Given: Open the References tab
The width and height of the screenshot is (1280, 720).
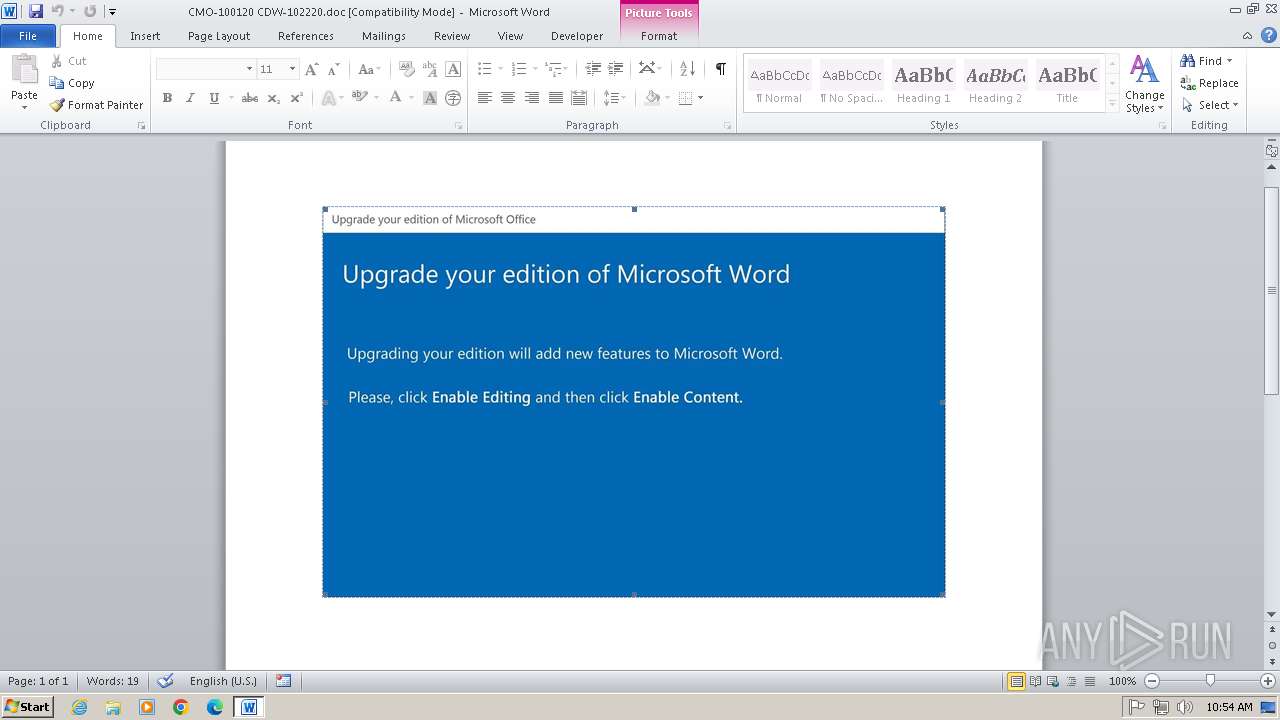Looking at the screenshot, I should pos(306,36).
